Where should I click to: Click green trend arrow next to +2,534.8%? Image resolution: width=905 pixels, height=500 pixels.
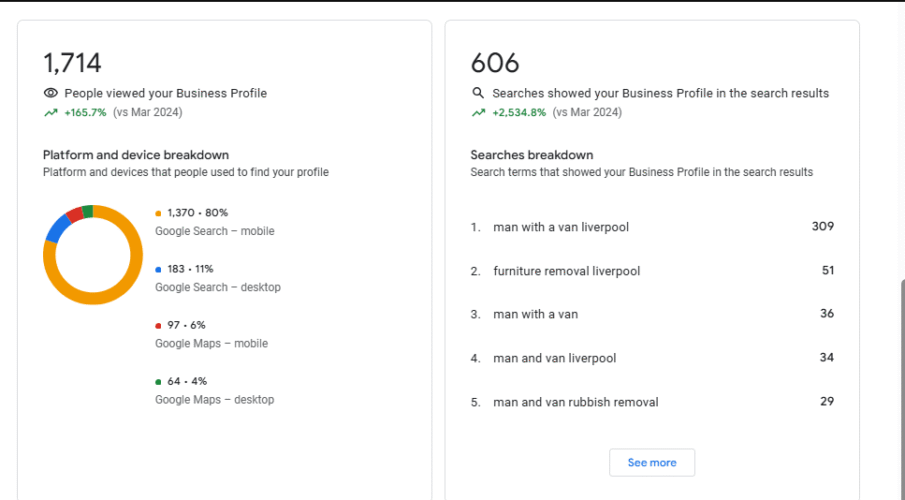478,113
